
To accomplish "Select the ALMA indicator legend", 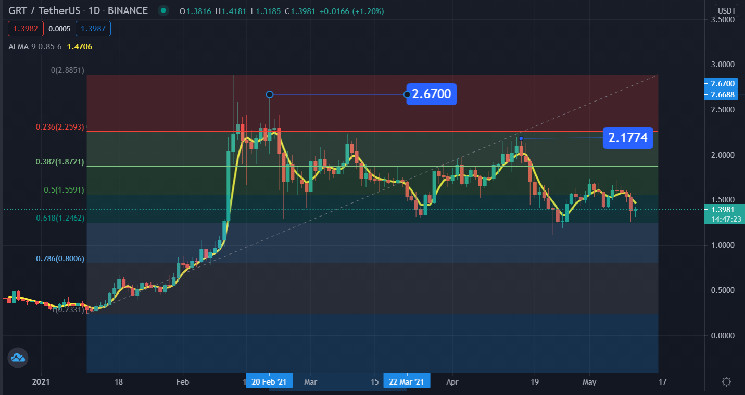I will pyautogui.click(x=50, y=47).
